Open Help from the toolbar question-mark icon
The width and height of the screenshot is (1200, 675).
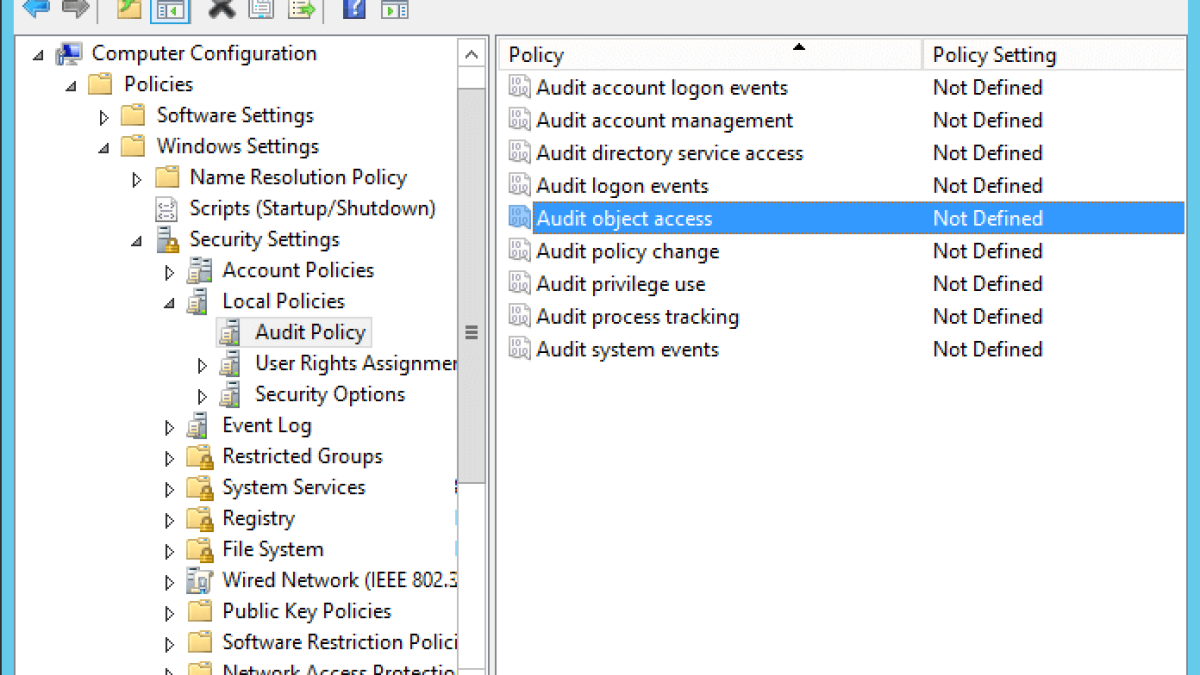click(353, 9)
